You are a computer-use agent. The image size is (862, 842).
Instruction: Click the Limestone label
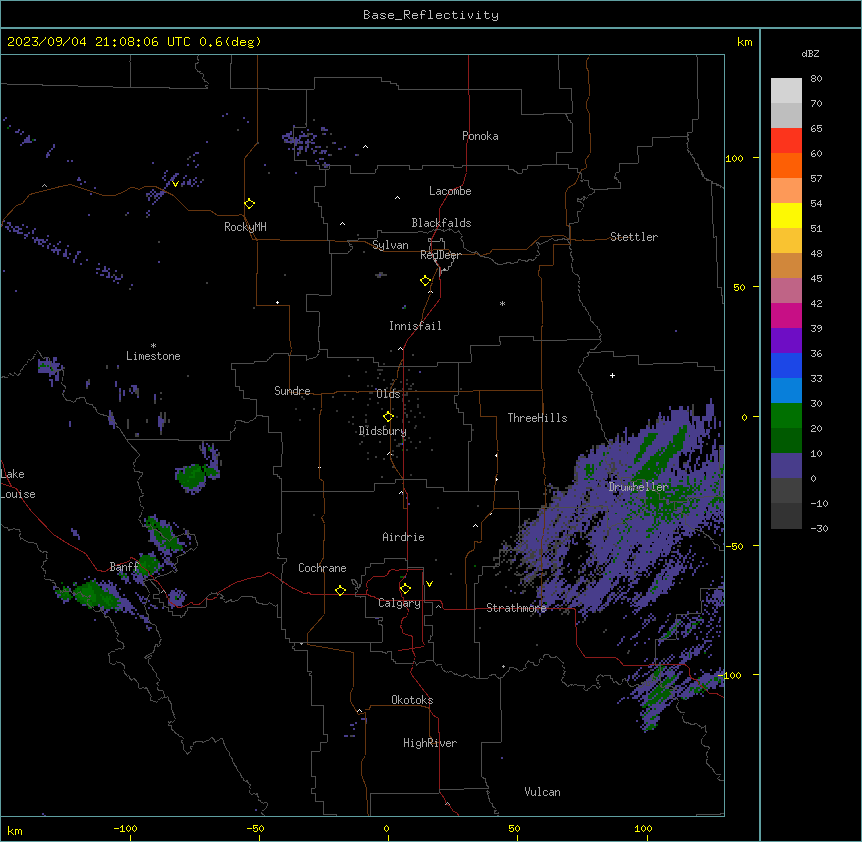click(x=153, y=356)
